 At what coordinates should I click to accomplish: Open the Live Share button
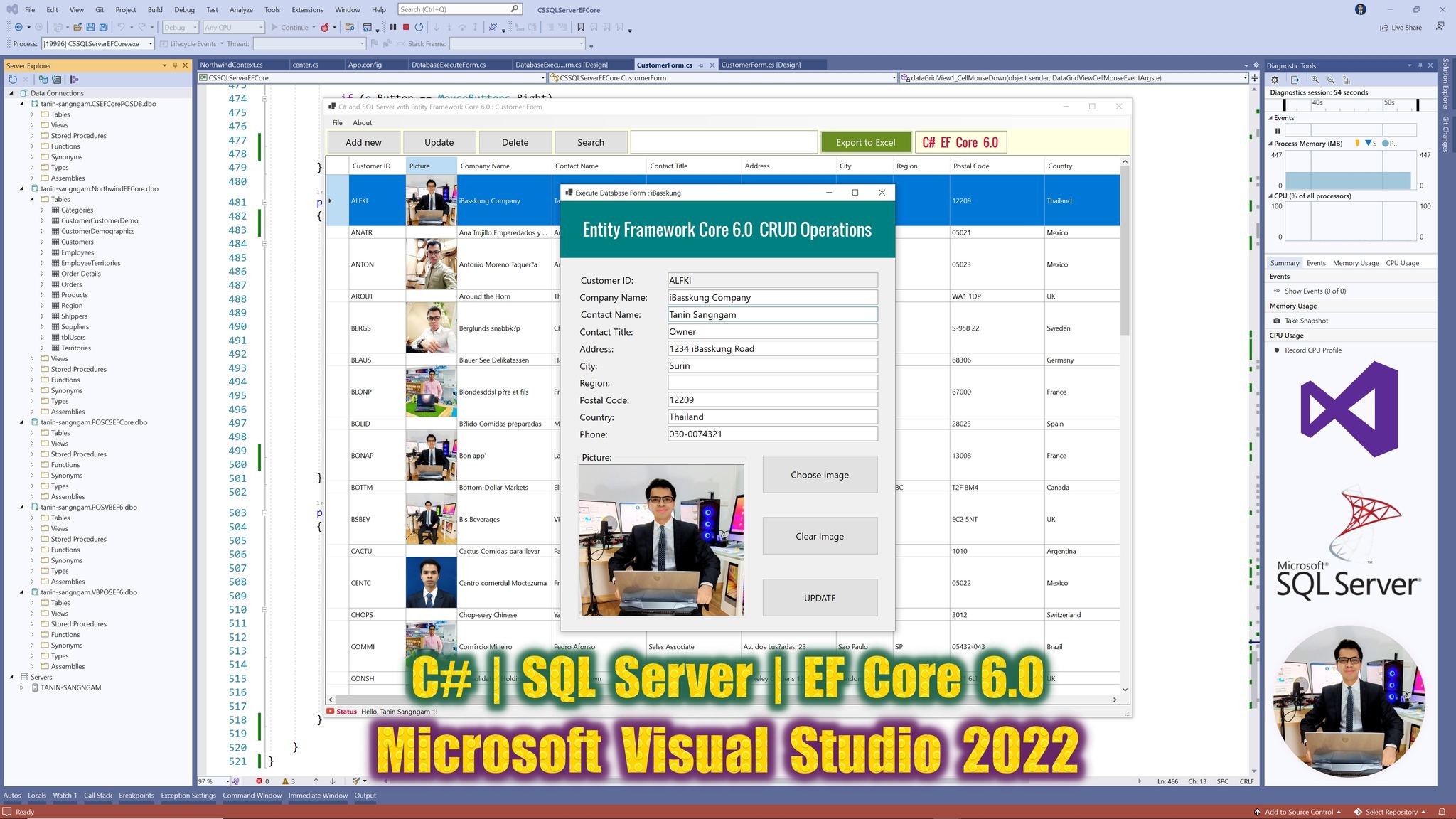(1401, 27)
